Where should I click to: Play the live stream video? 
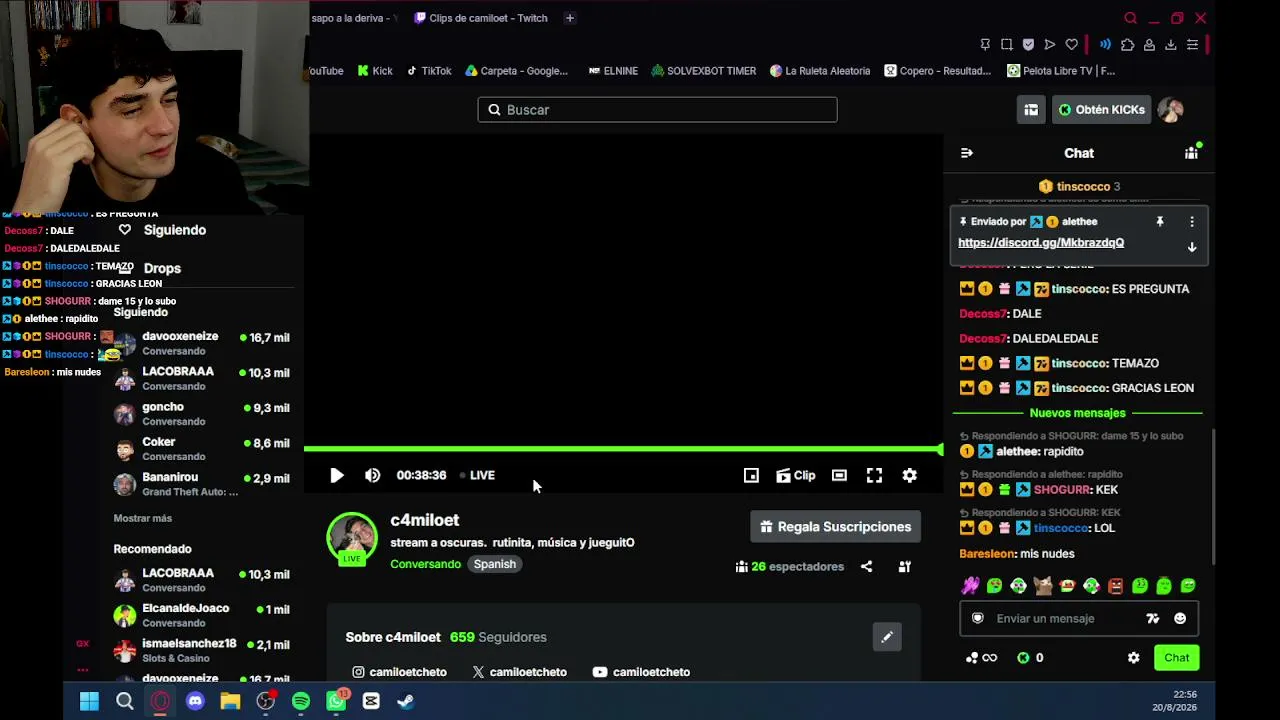[337, 476]
